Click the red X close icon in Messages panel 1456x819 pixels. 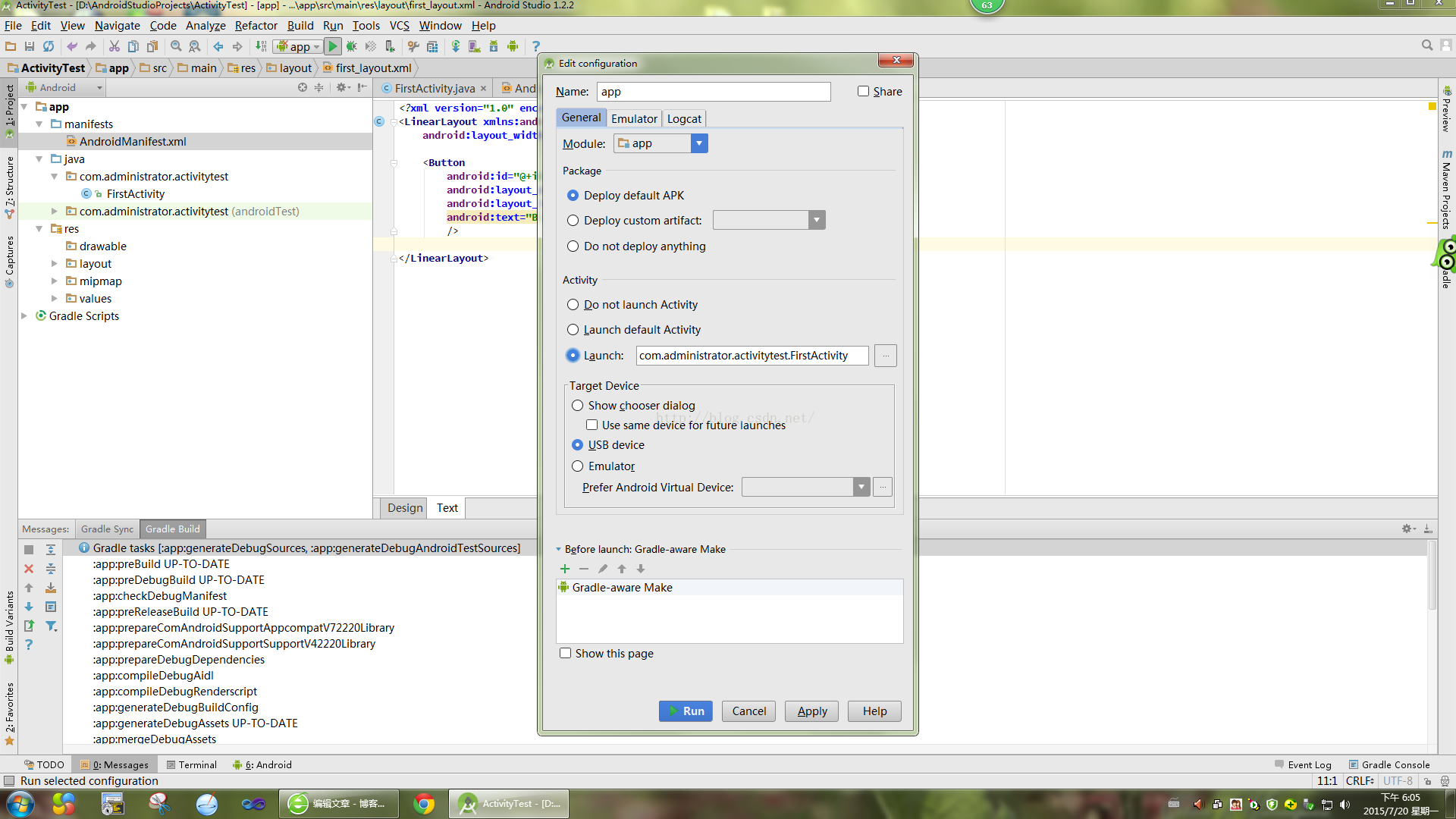[x=29, y=569]
